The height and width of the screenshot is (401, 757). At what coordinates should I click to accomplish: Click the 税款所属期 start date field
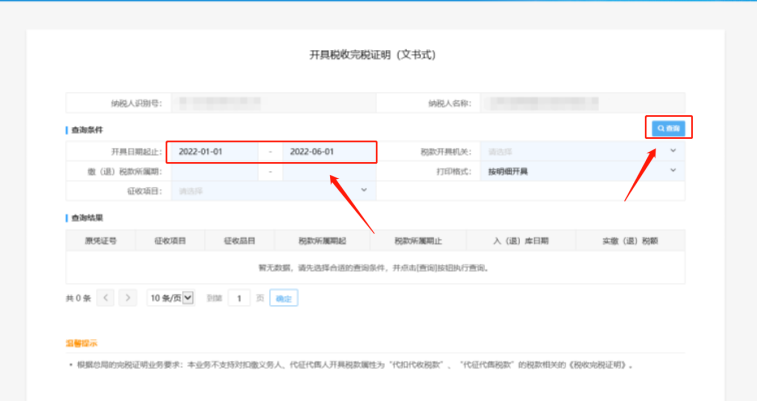tap(217, 171)
